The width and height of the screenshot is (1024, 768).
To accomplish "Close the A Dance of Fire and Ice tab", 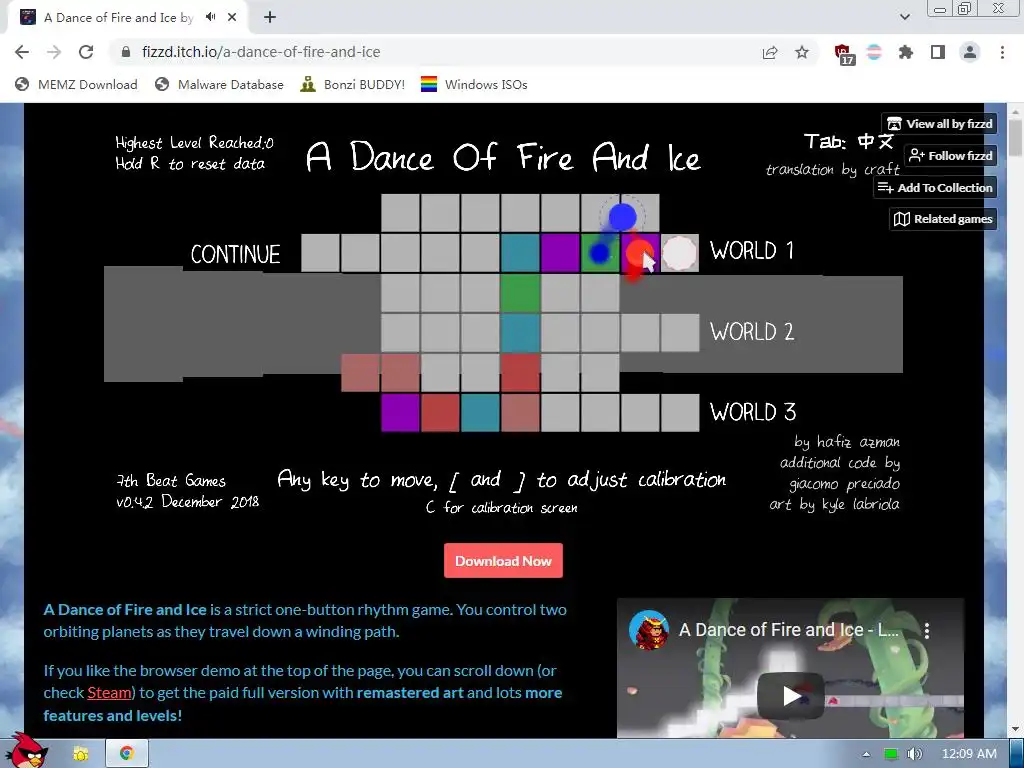I will coord(232,18).
